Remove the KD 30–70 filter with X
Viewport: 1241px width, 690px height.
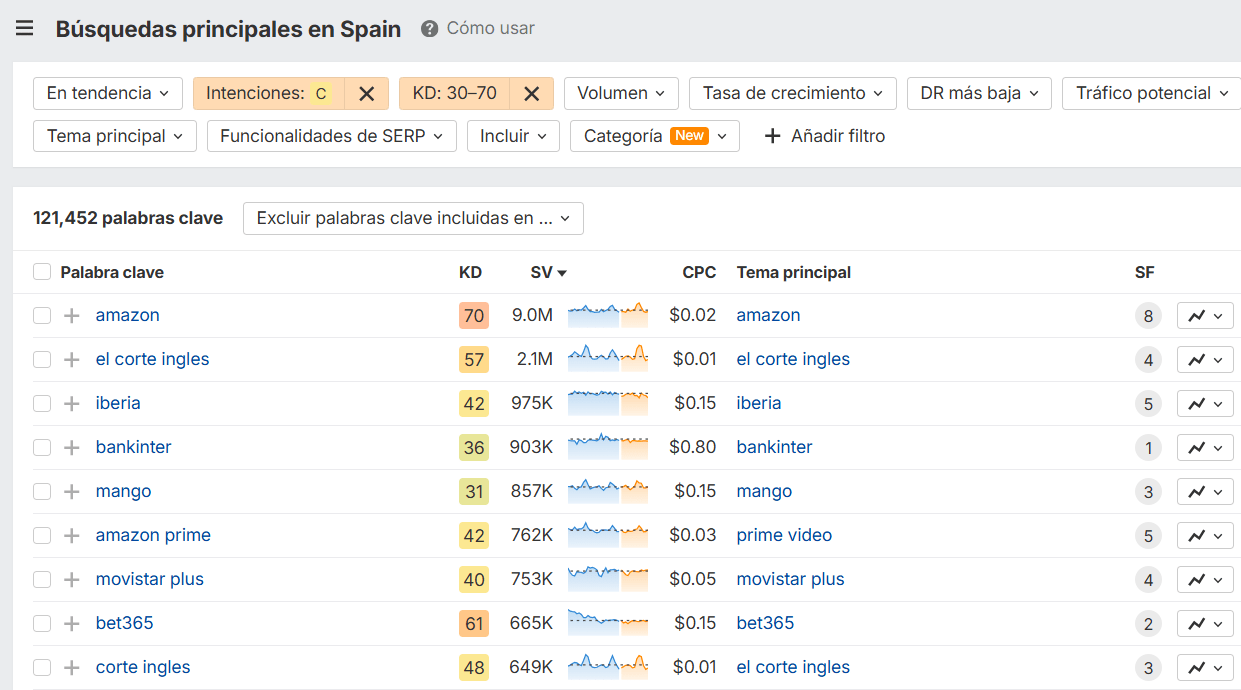pyautogui.click(x=532, y=93)
